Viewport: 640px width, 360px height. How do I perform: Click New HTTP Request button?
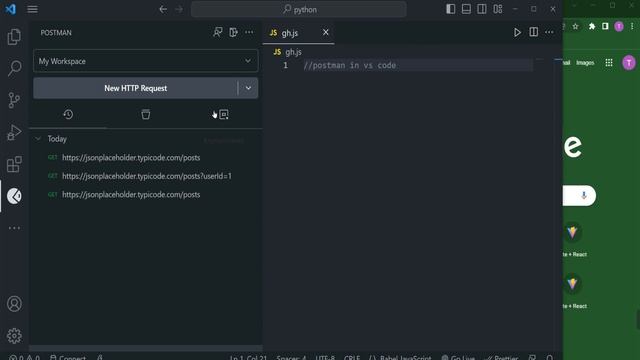[136, 88]
